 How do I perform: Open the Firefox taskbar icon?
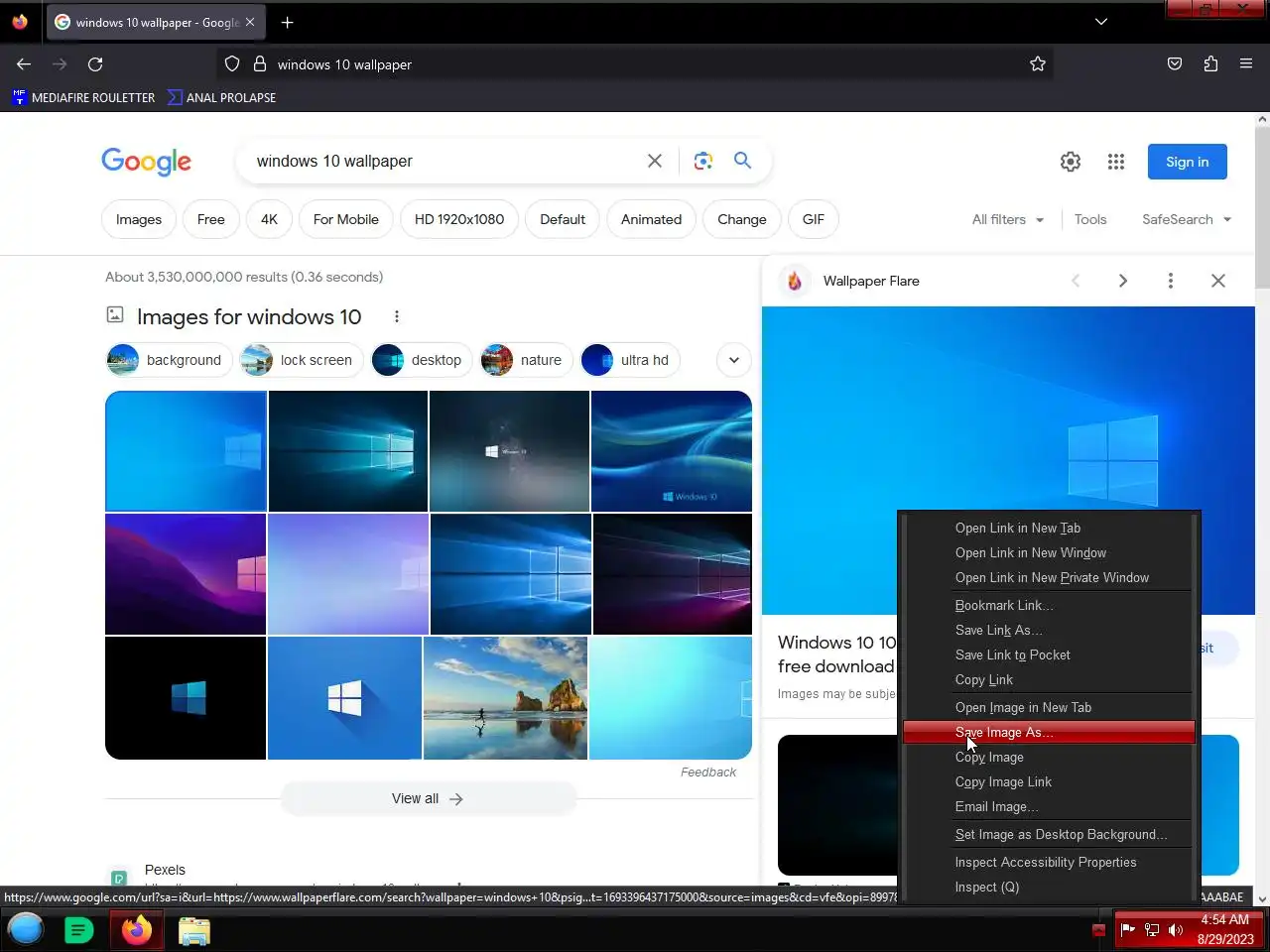(137, 930)
